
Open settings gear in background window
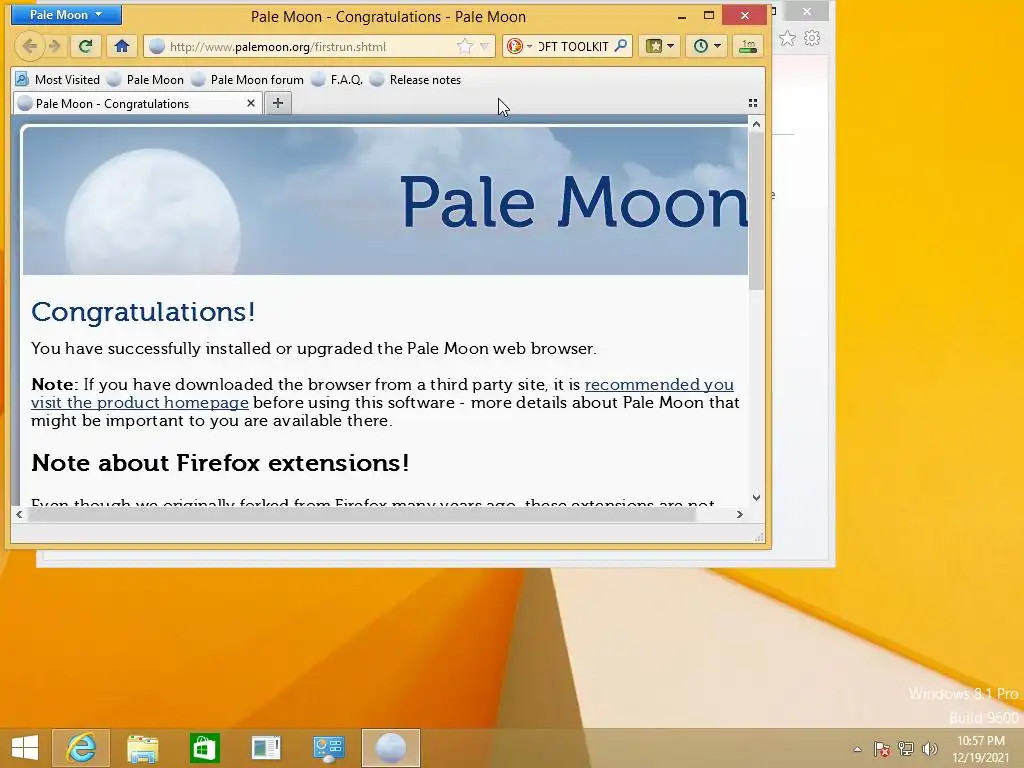(x=812, y=39)
